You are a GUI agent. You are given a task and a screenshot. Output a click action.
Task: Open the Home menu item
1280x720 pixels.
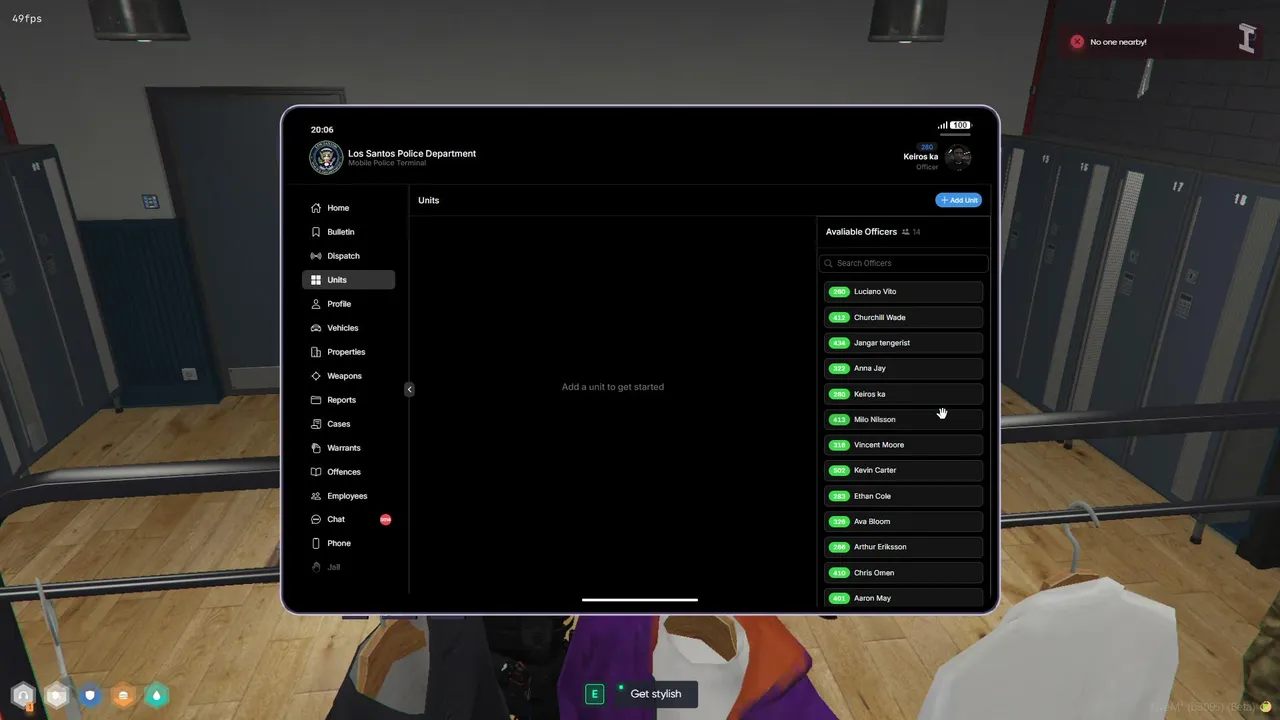pyautogui.click(x=348, y=208)
